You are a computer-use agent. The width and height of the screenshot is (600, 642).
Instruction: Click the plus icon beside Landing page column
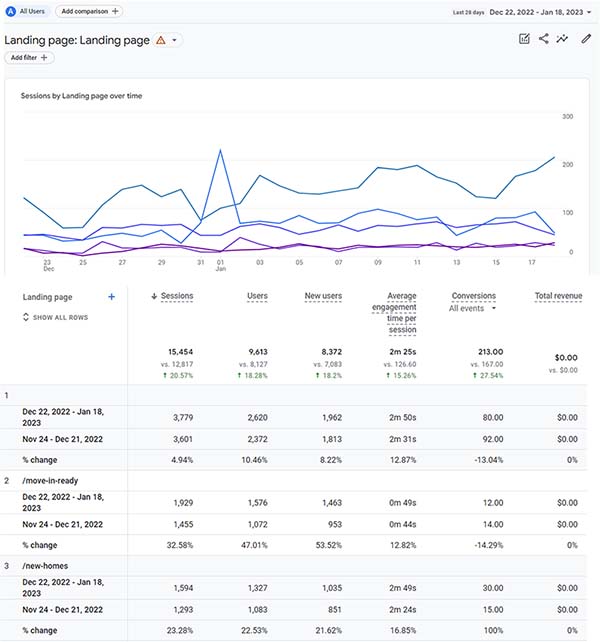[x=111, y=297]
